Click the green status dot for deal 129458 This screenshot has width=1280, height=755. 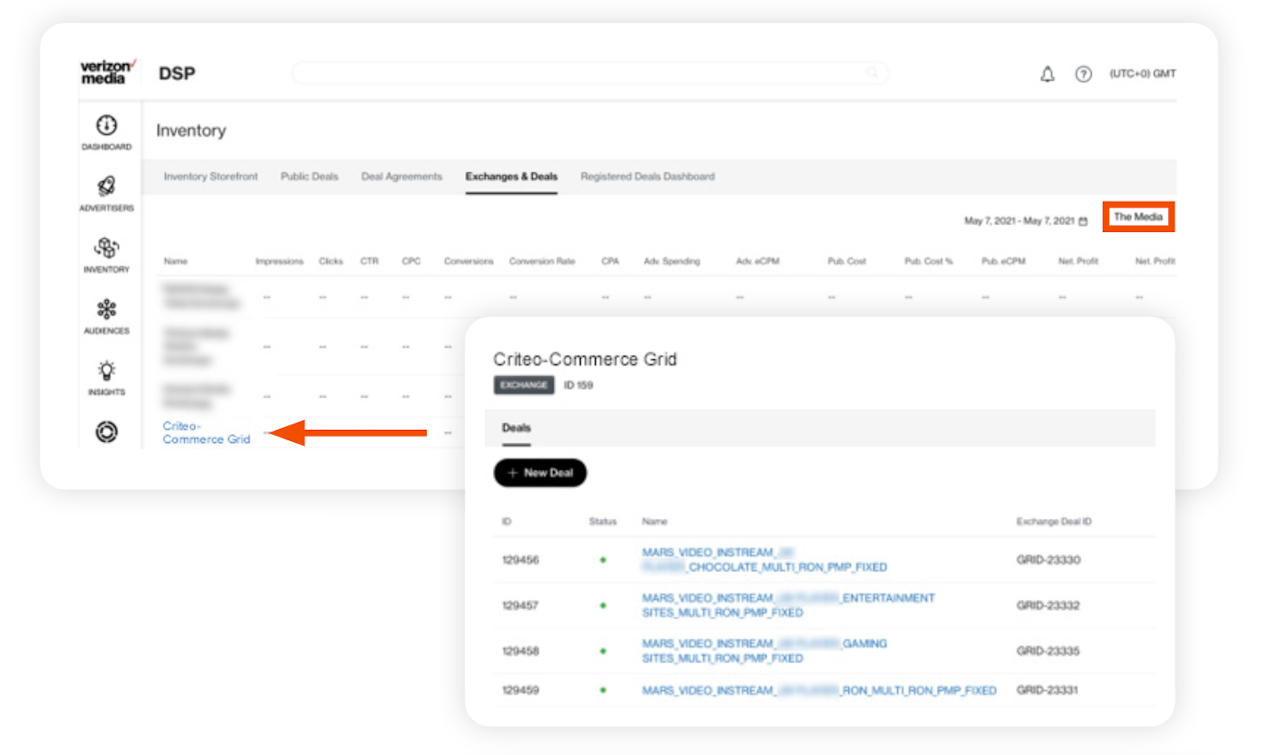[603, 651]
